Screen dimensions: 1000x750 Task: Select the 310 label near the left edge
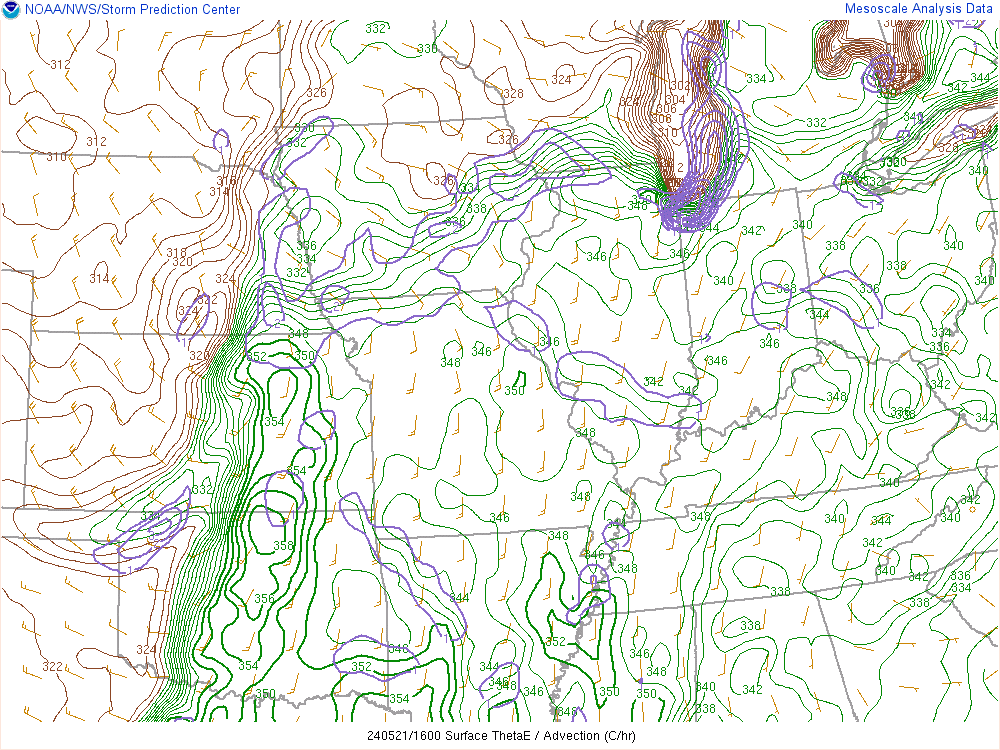[x=56, y=157]
